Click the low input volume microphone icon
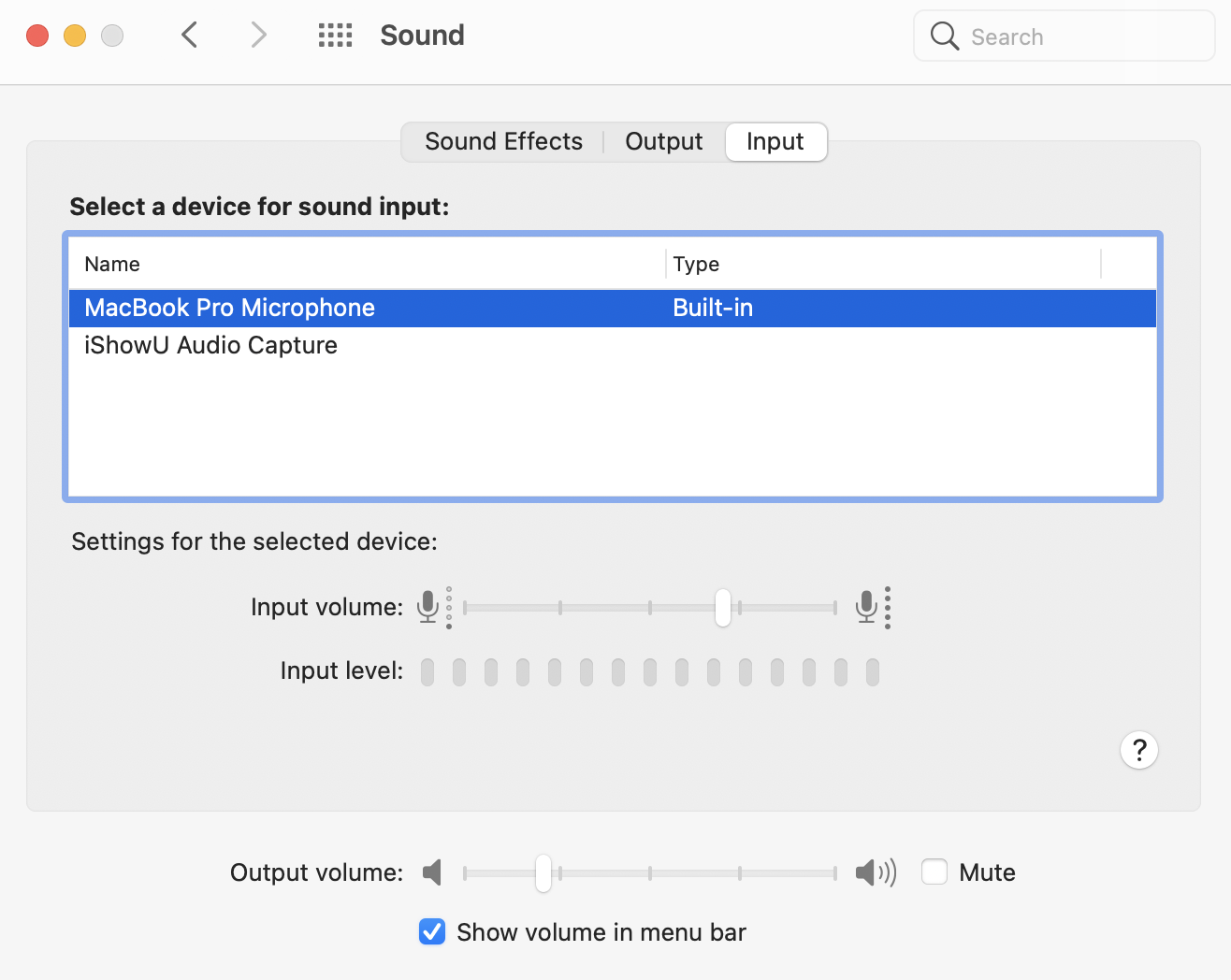 [428, 607]
